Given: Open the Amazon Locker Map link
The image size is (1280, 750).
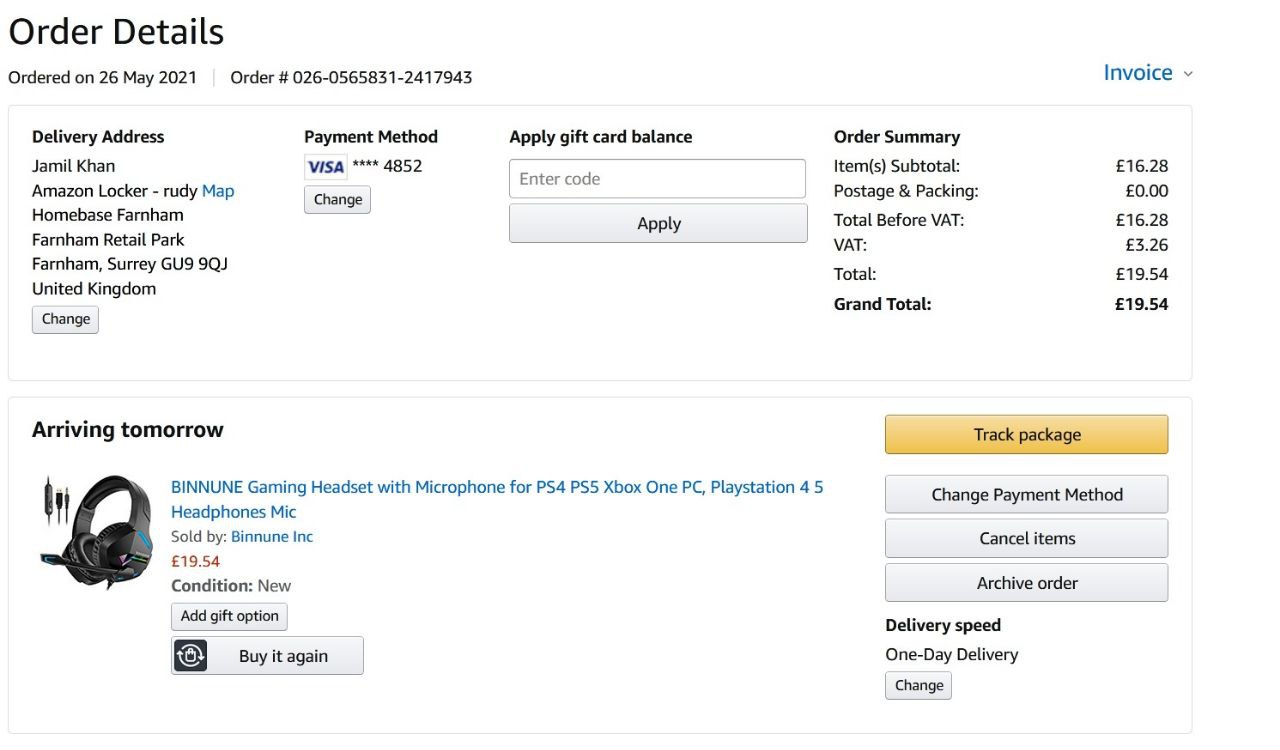Looking at the screenshot, I should click(218, 191).
